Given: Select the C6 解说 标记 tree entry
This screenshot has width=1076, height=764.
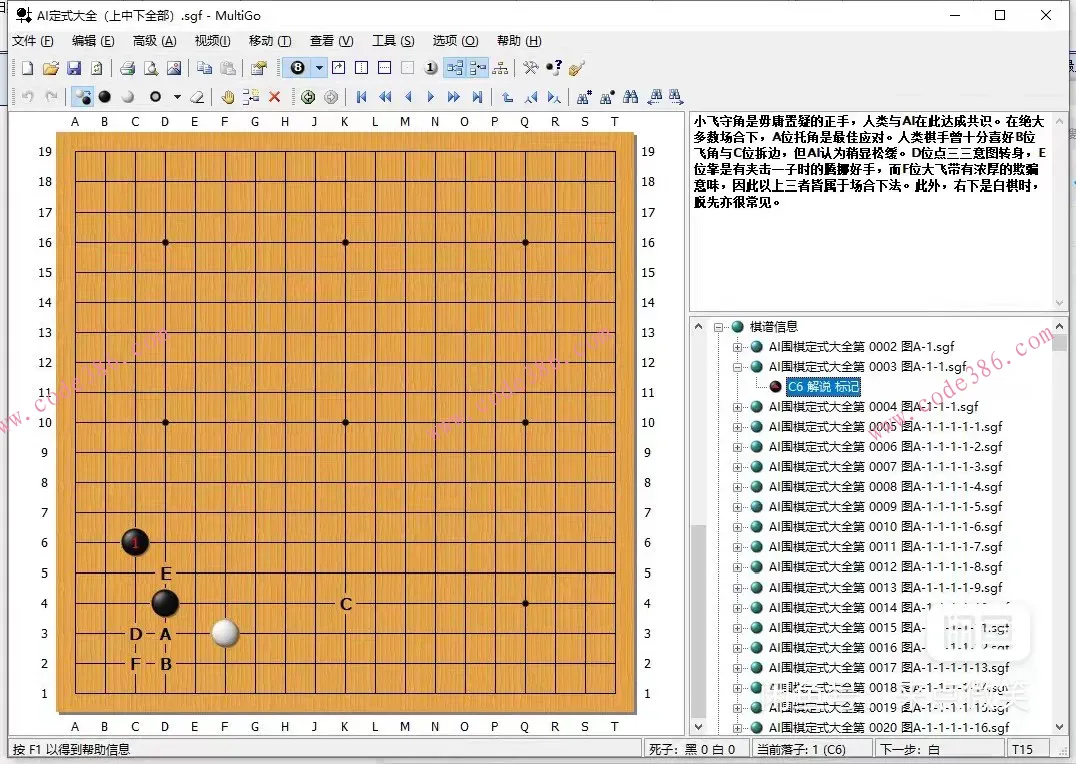Looking at the screenshot, I should pyautogui.click(x=823, y=387).
